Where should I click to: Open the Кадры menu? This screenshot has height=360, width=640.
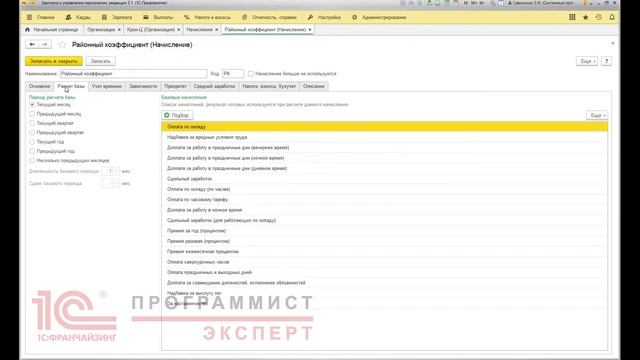click(x=78, y=18)
